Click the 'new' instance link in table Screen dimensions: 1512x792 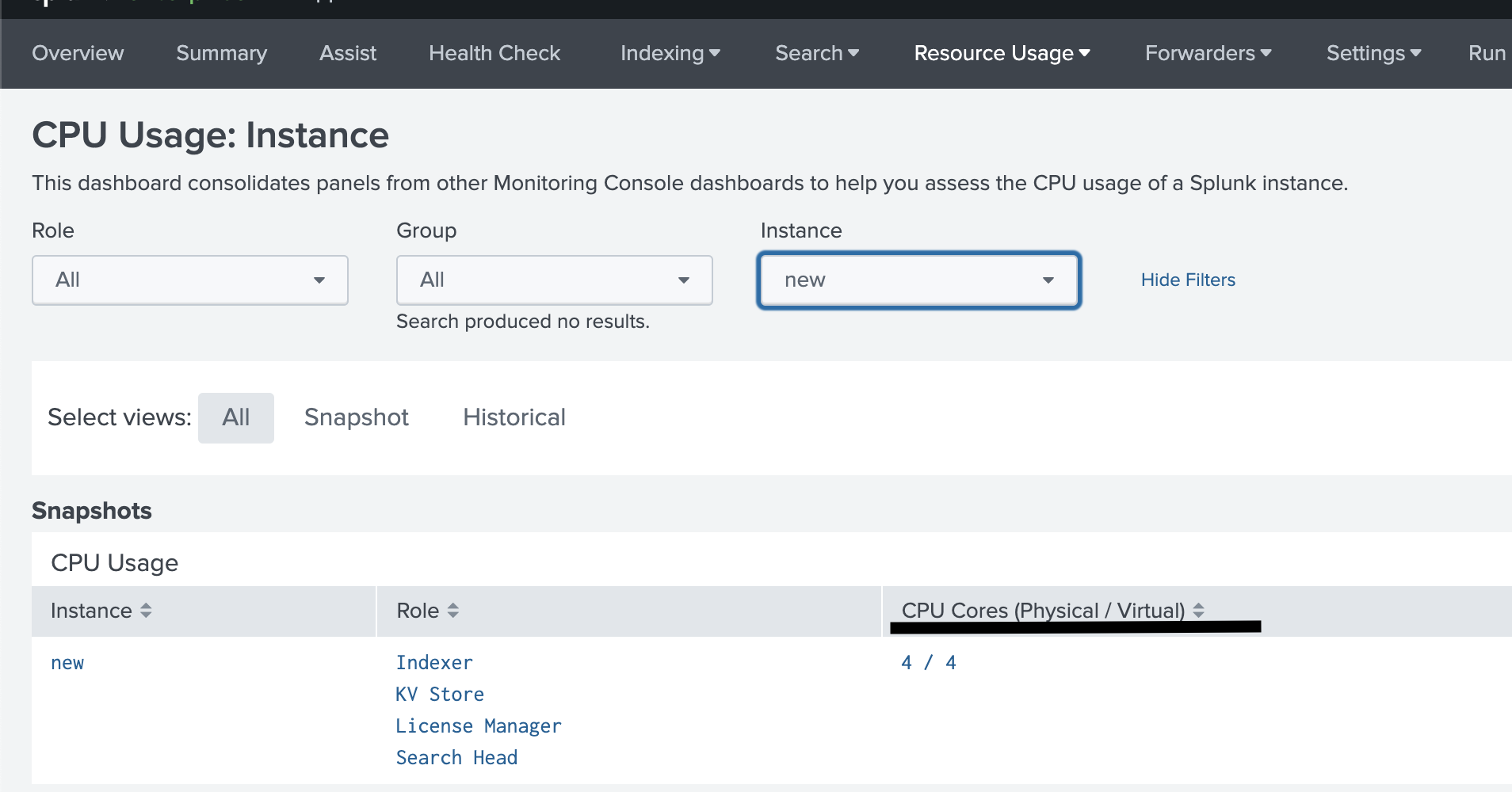click(67, 663)
